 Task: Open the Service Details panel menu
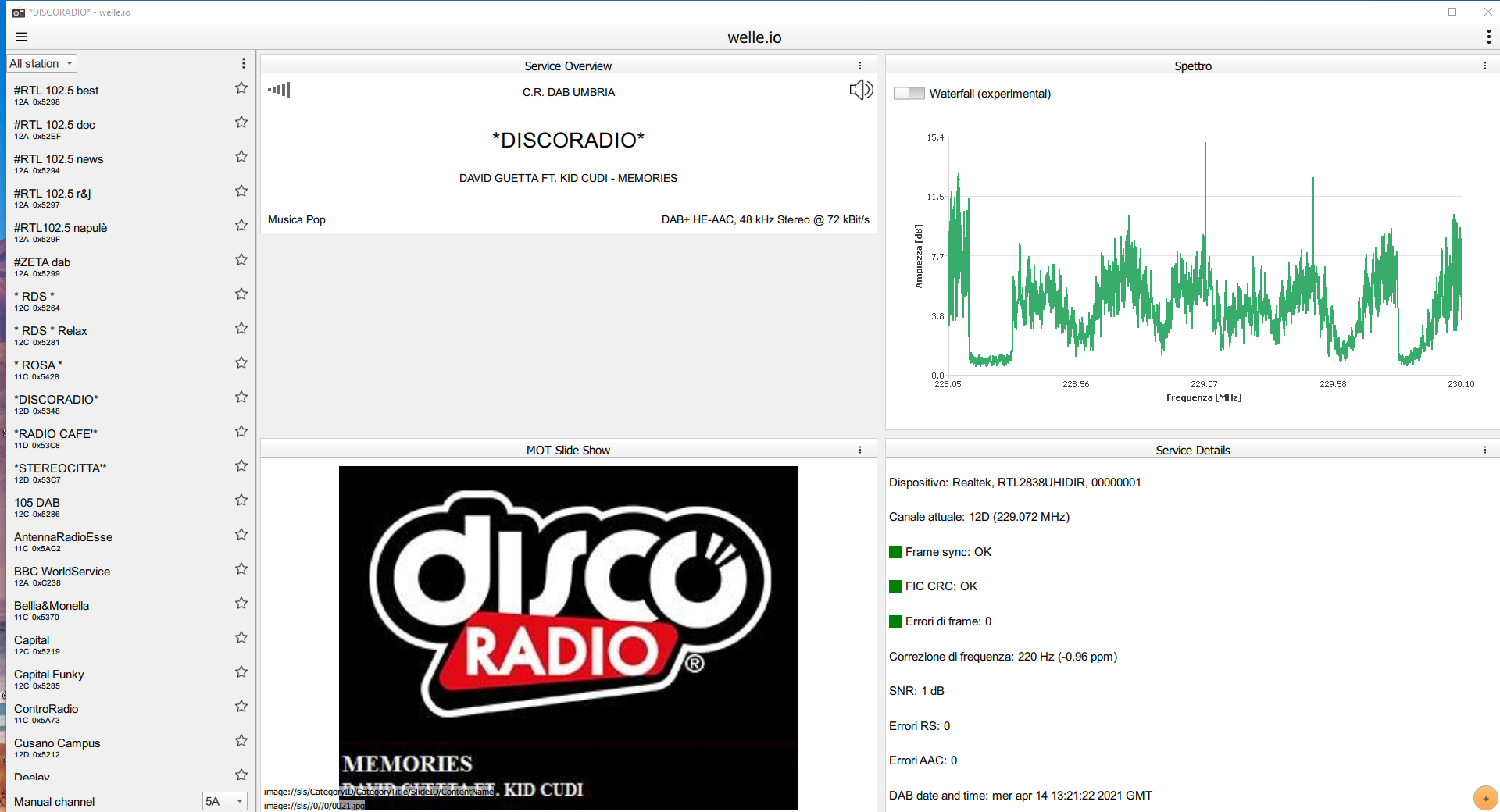[1485, 450]
